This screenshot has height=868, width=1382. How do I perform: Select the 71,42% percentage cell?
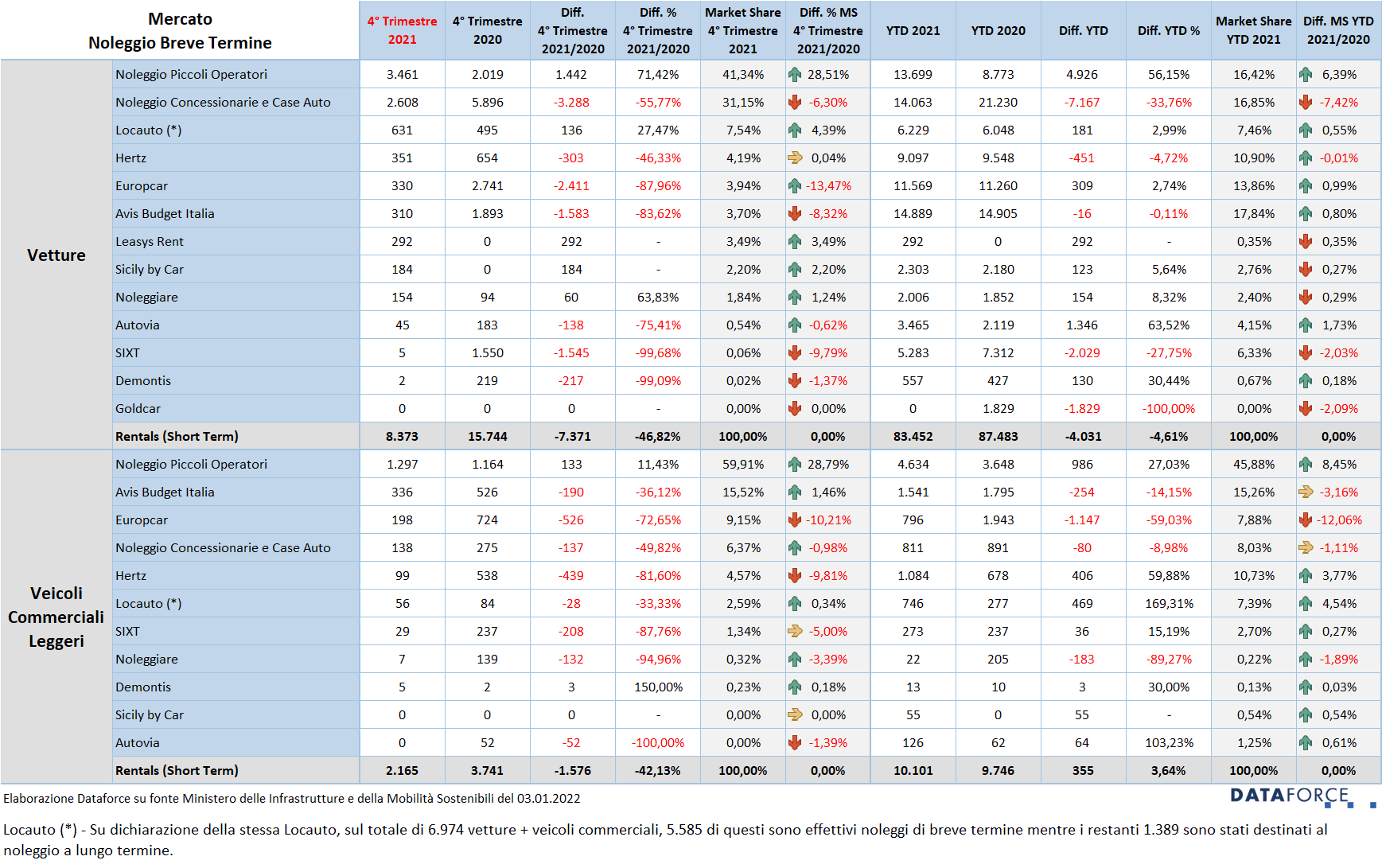coord(657,75)
